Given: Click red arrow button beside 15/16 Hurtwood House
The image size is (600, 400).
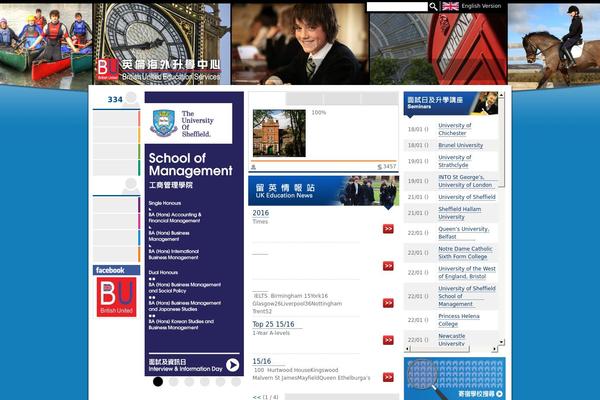Looking at the screenshot, I should (388, 377).
